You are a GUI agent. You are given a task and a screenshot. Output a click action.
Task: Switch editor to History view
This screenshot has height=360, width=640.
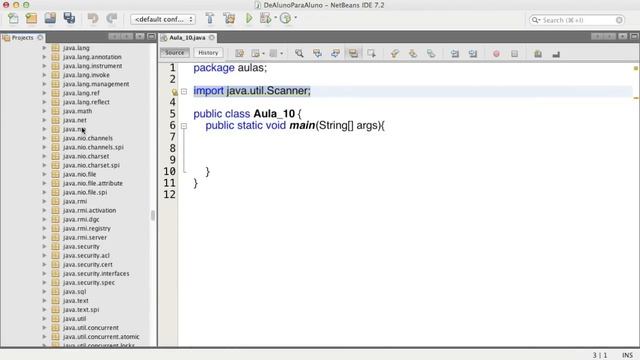[x=208, y=53]
